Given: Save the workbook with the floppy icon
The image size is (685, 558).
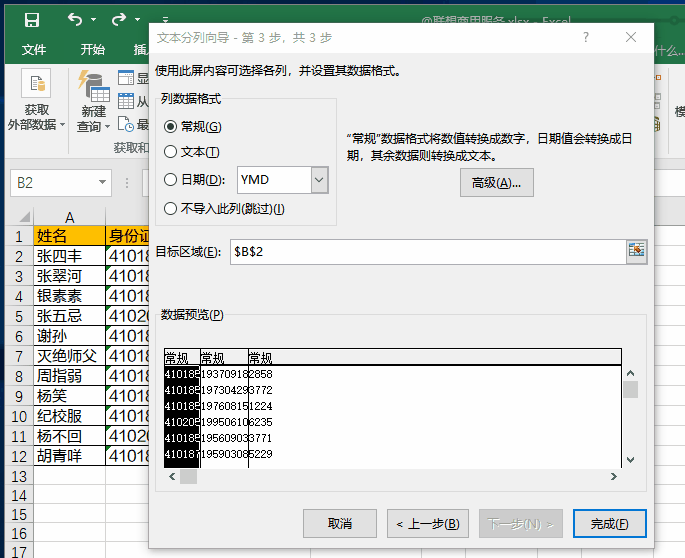Looking at the screenshot, I should pyautogui.click(x=32, y=20).
